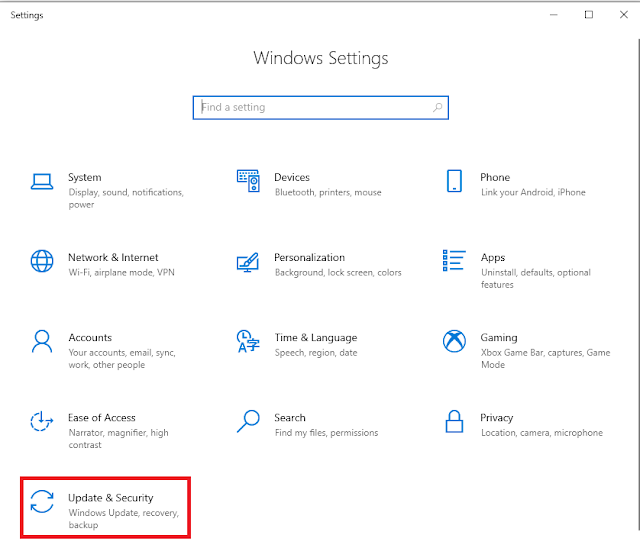Open the System settings title
The height and width of the screenshot is (548, 640).
pyautogui.click(x=84, y=177)
